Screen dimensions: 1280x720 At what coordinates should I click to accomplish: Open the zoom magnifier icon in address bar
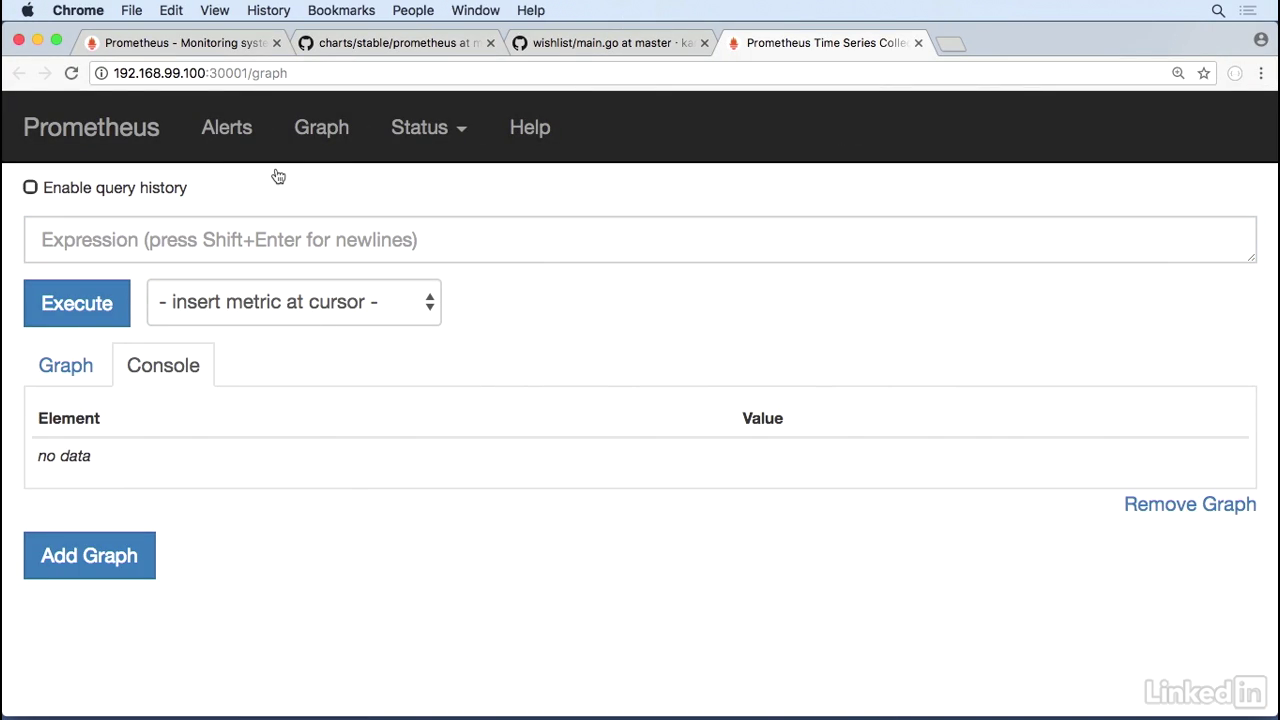coord(1178,73)
